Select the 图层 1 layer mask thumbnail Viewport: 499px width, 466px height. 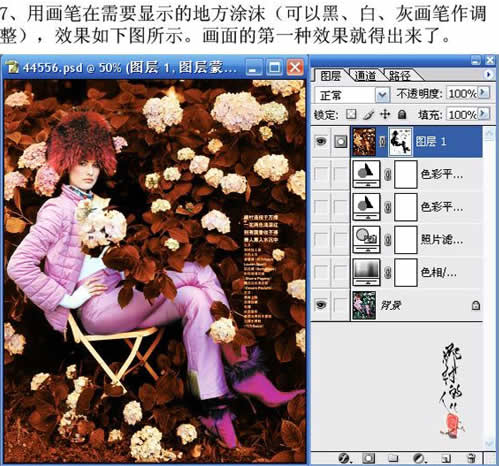[400, 141]
